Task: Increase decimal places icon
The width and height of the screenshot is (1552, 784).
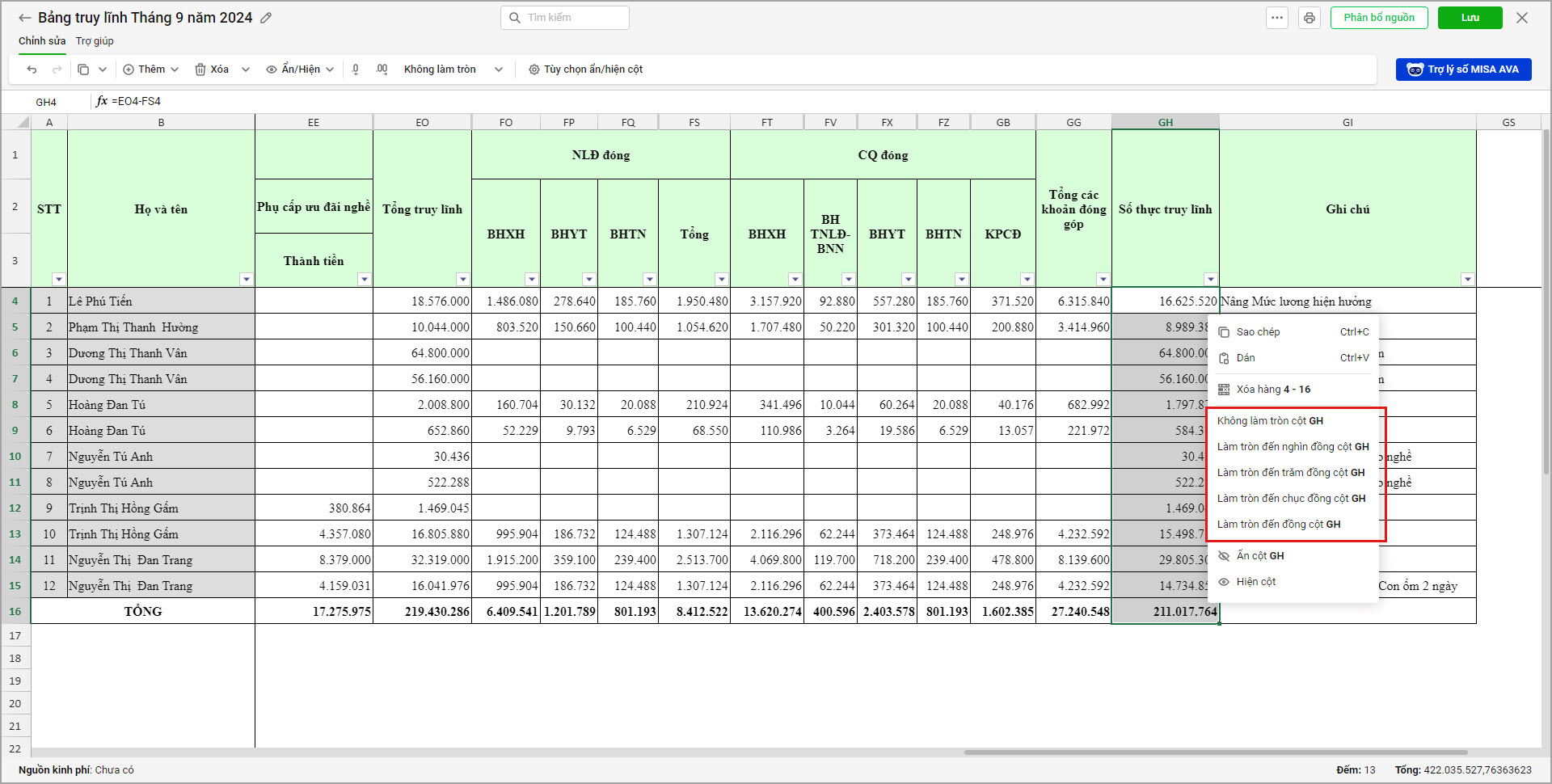Action: [382, 70]
